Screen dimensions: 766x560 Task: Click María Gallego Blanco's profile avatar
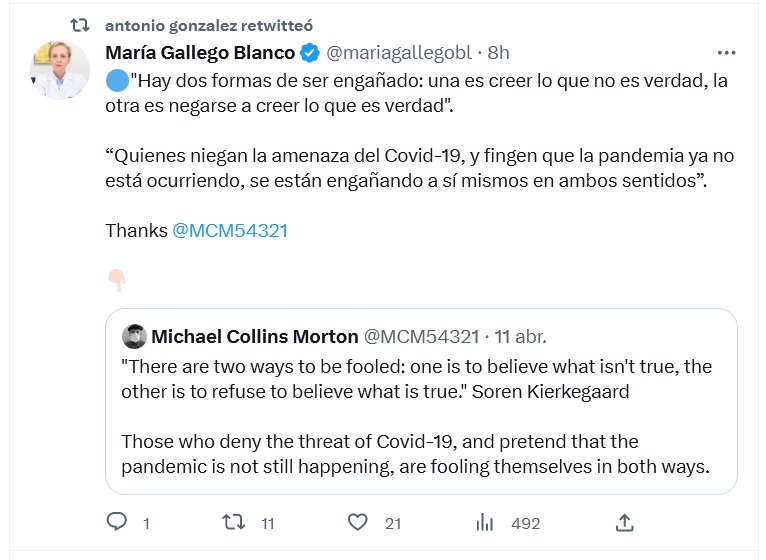tap(60, 70)
